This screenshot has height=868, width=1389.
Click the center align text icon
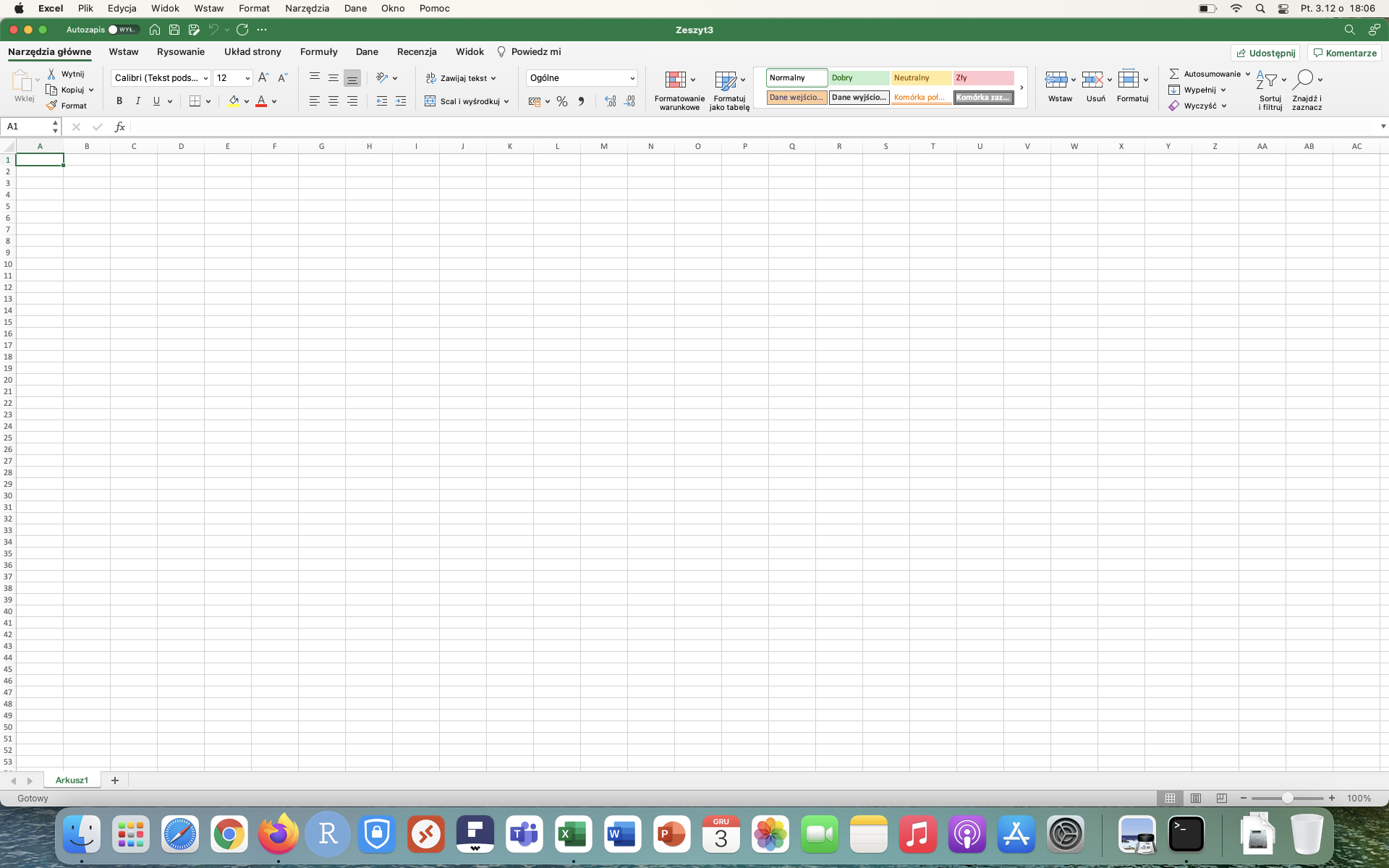click(334, 101)
